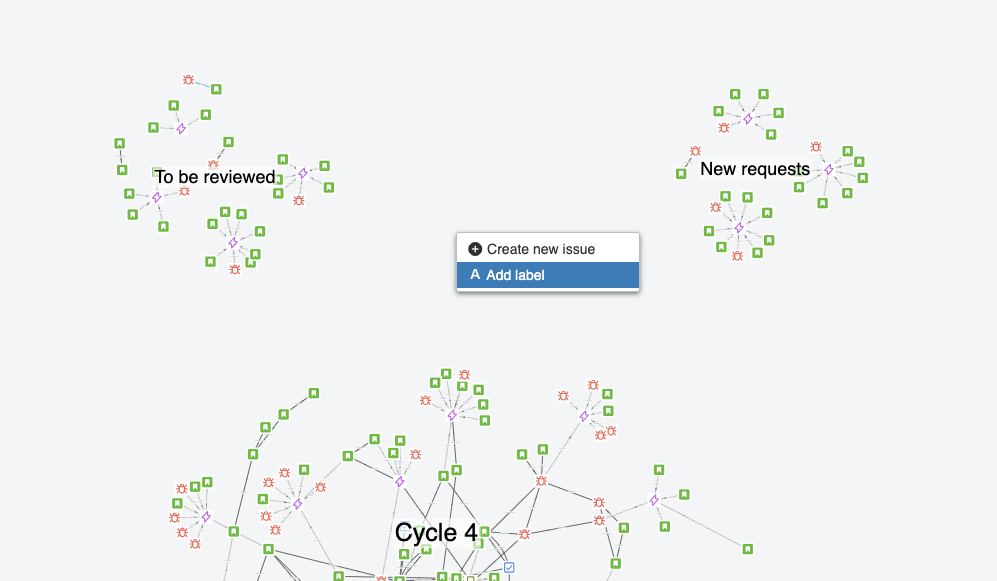Select the green story at the top of the left chain

tap(313, 393)
